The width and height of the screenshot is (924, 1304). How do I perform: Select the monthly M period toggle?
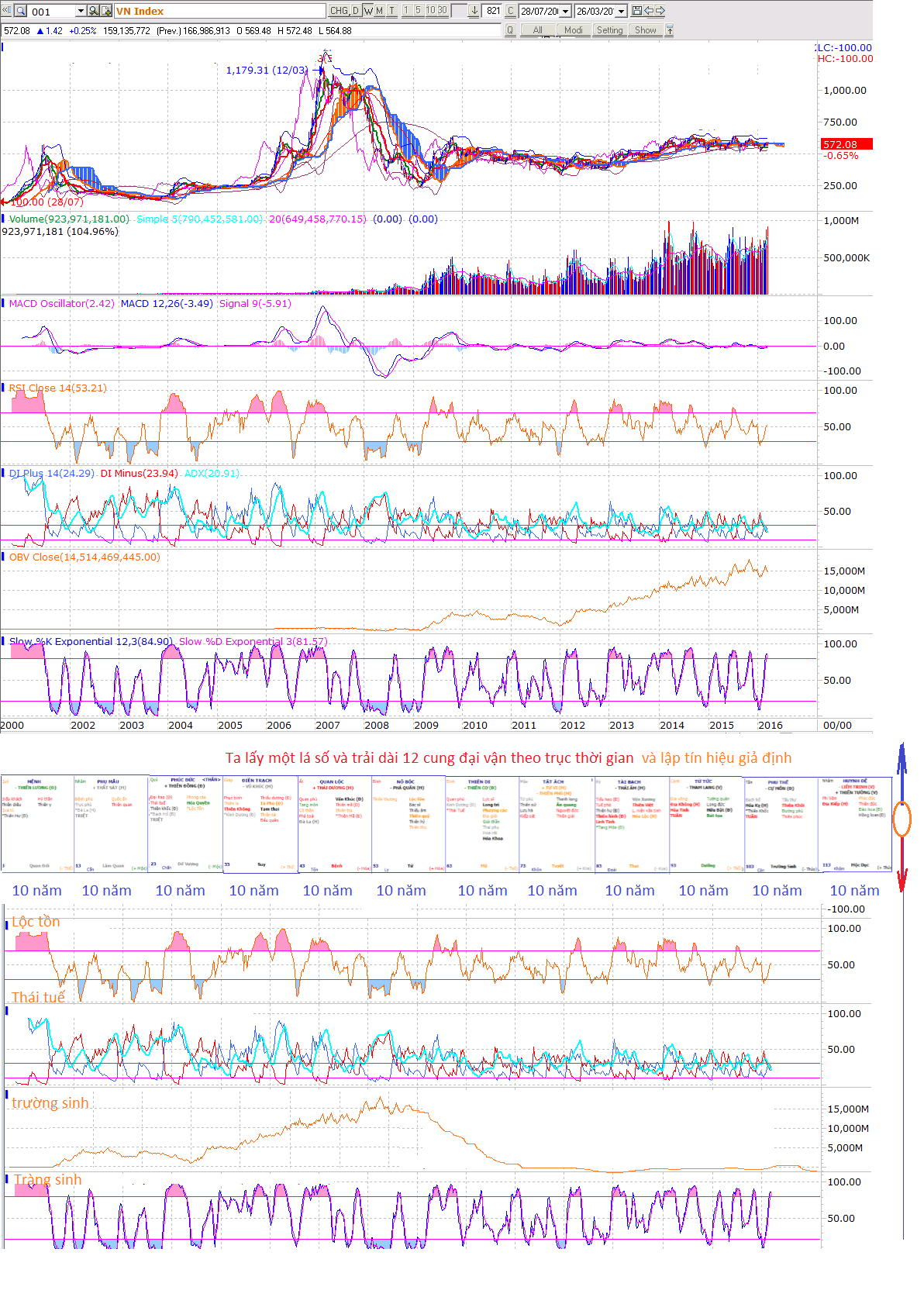(x=380, y=11)
